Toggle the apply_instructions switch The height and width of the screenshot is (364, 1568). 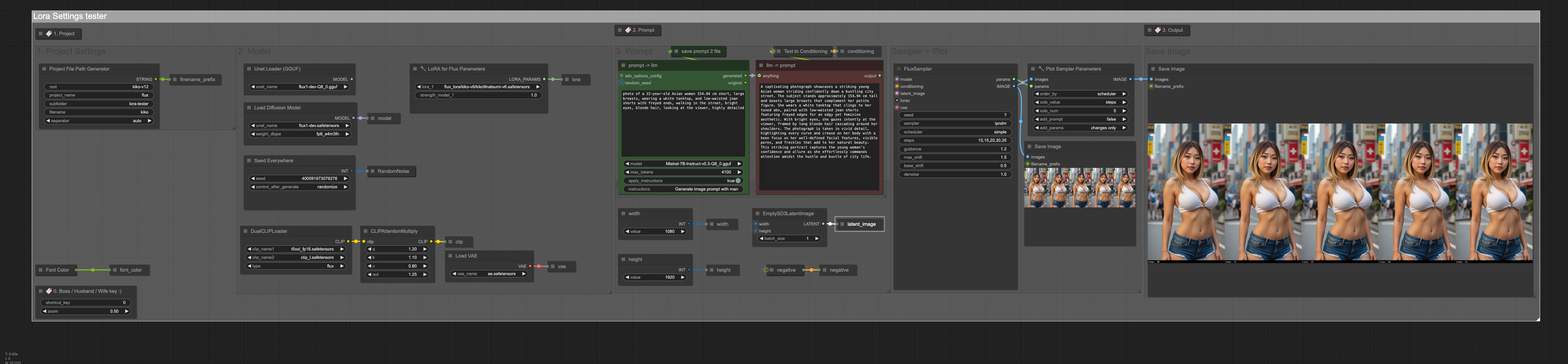click(x=738, y=181)
